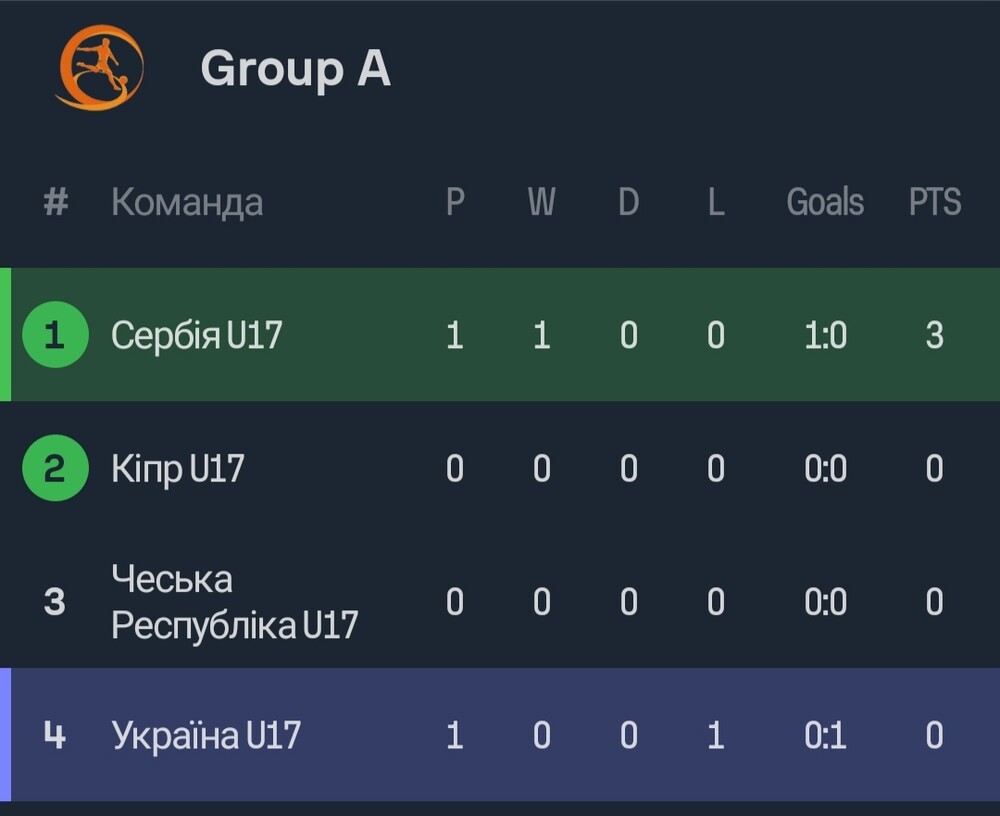Viewport: 1000px width, 816px height.
Task: Click the orange football tournament logo
Action: [x=101, y=67]
